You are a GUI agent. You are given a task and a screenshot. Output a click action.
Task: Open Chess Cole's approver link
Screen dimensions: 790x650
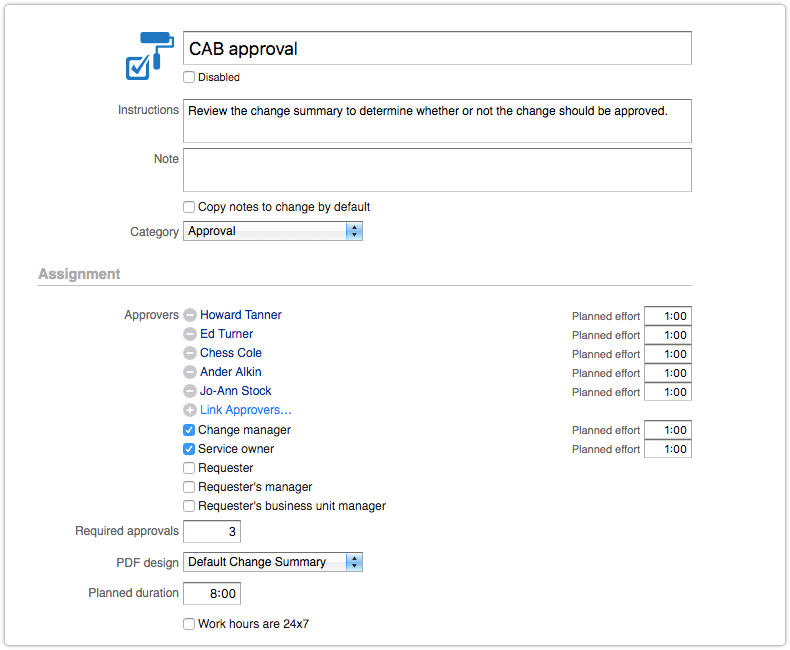click(x=231, y=353)
